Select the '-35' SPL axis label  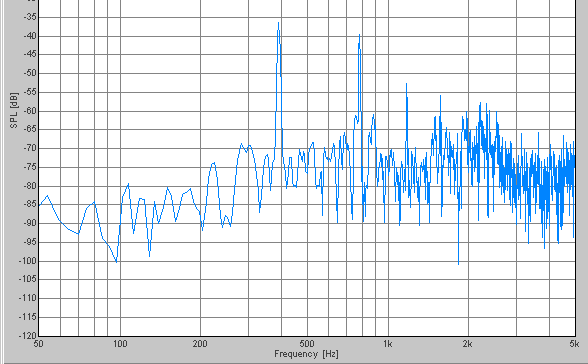30,17
